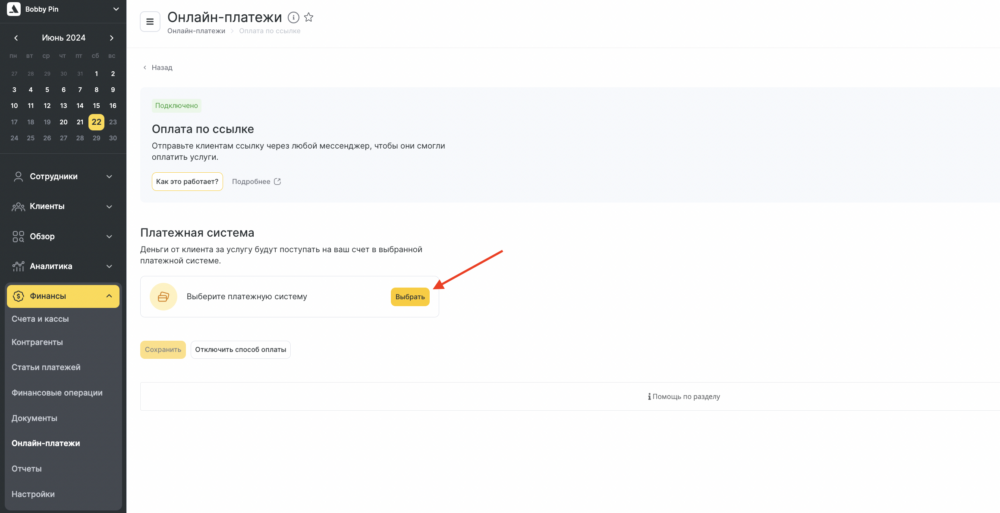The image size is (1000, 513).
Task: Click the info icon beside Онлайн-платежи title
Action: click(293, 18)
